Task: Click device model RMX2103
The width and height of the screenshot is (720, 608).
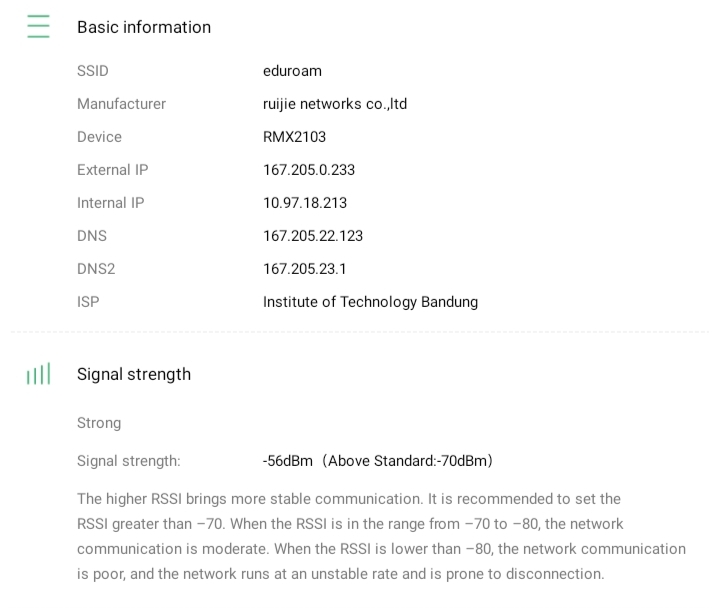Action: 294,137
